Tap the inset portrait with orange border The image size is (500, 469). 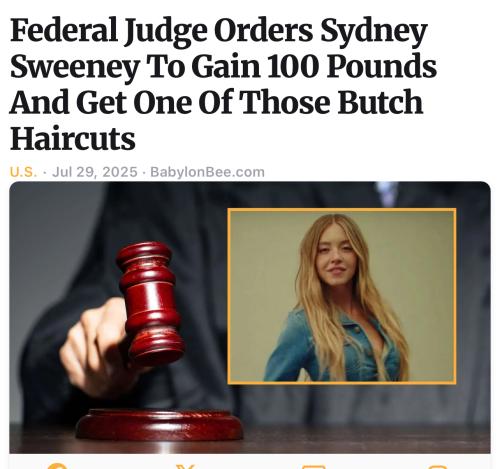(x=342, y=296)
